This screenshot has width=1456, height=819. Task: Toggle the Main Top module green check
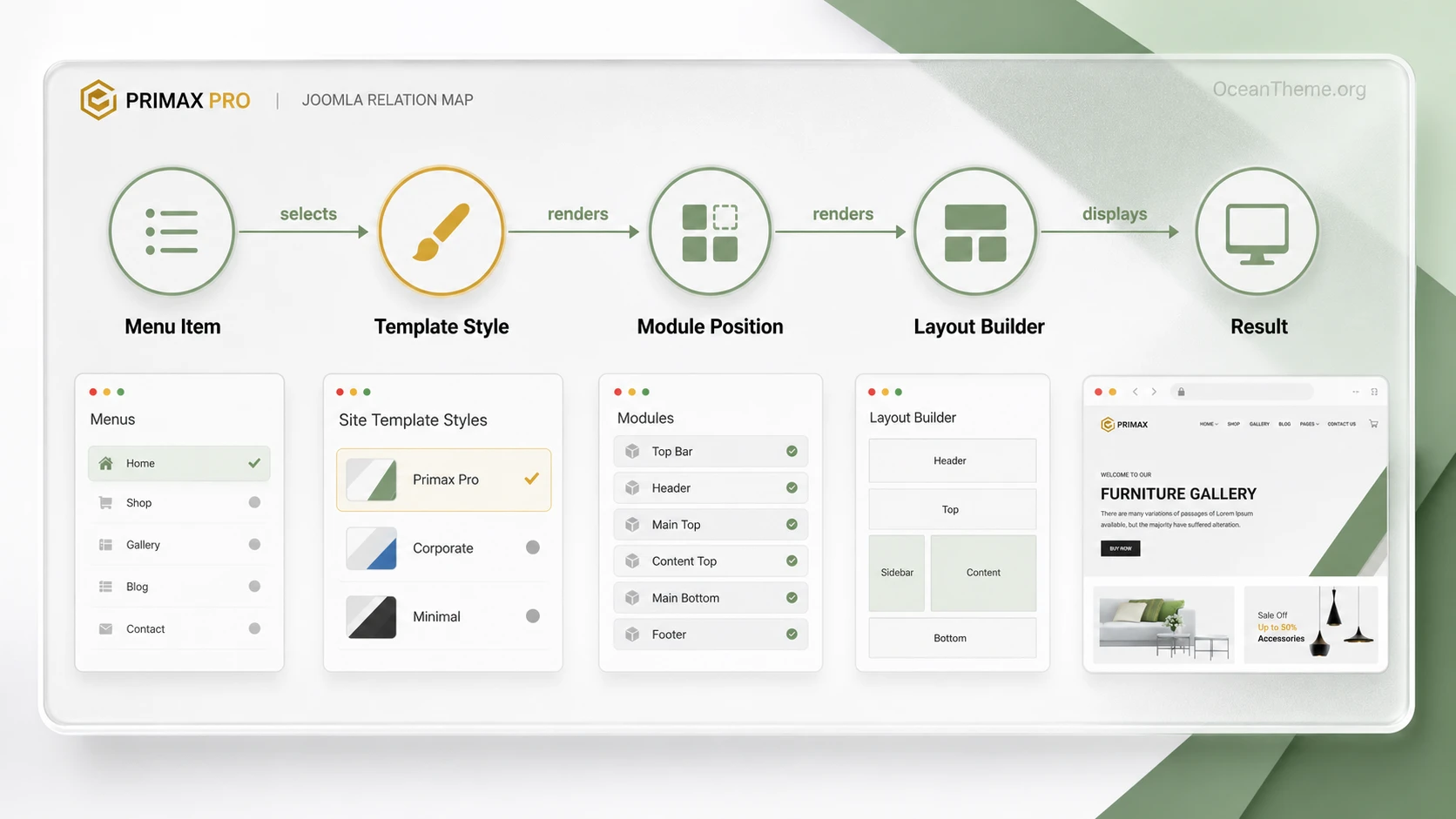click(x=792, y=524)
